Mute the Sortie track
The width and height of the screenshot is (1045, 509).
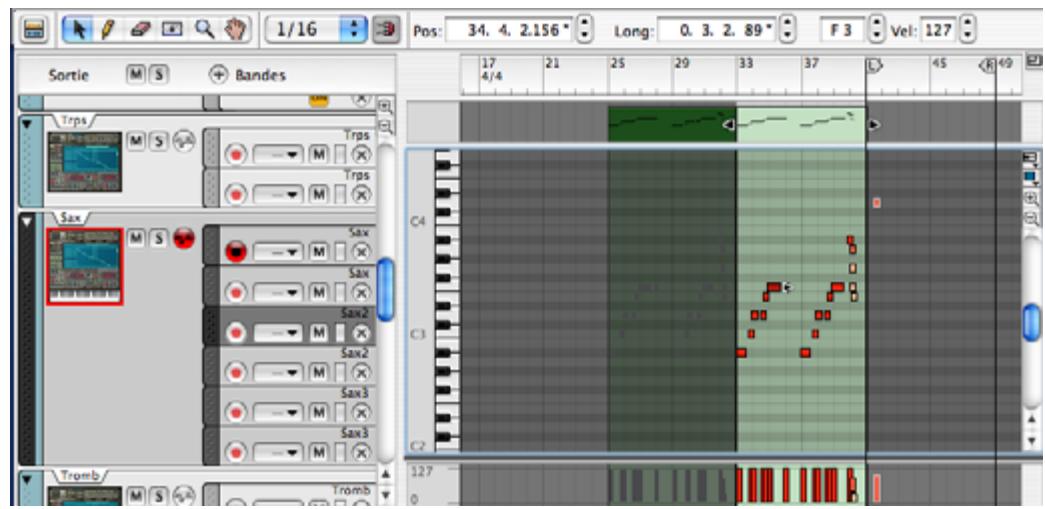pos(134,75)
